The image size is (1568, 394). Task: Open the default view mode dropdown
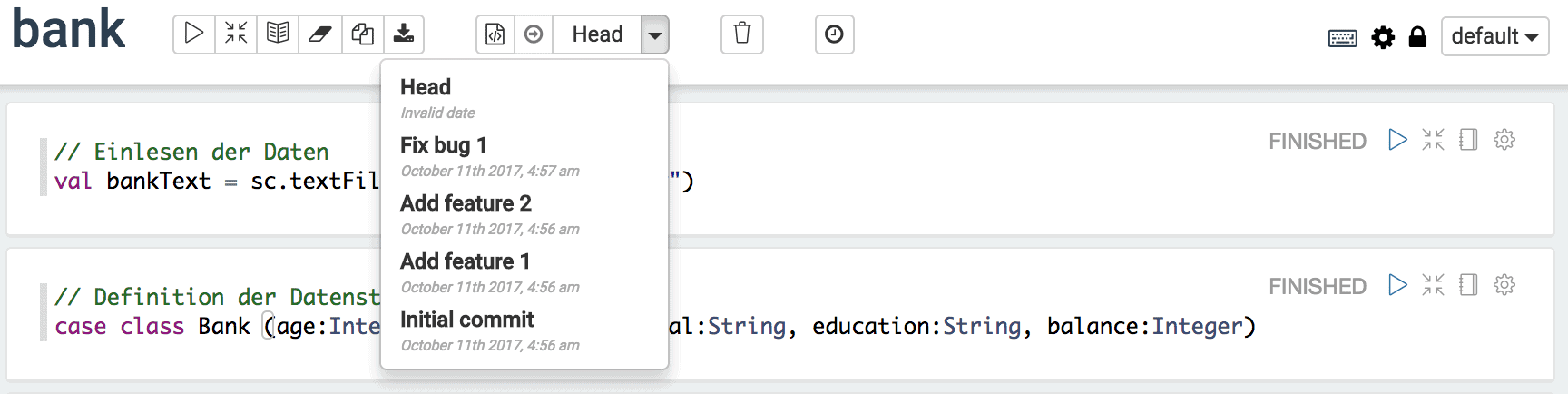click(1494, 36)
